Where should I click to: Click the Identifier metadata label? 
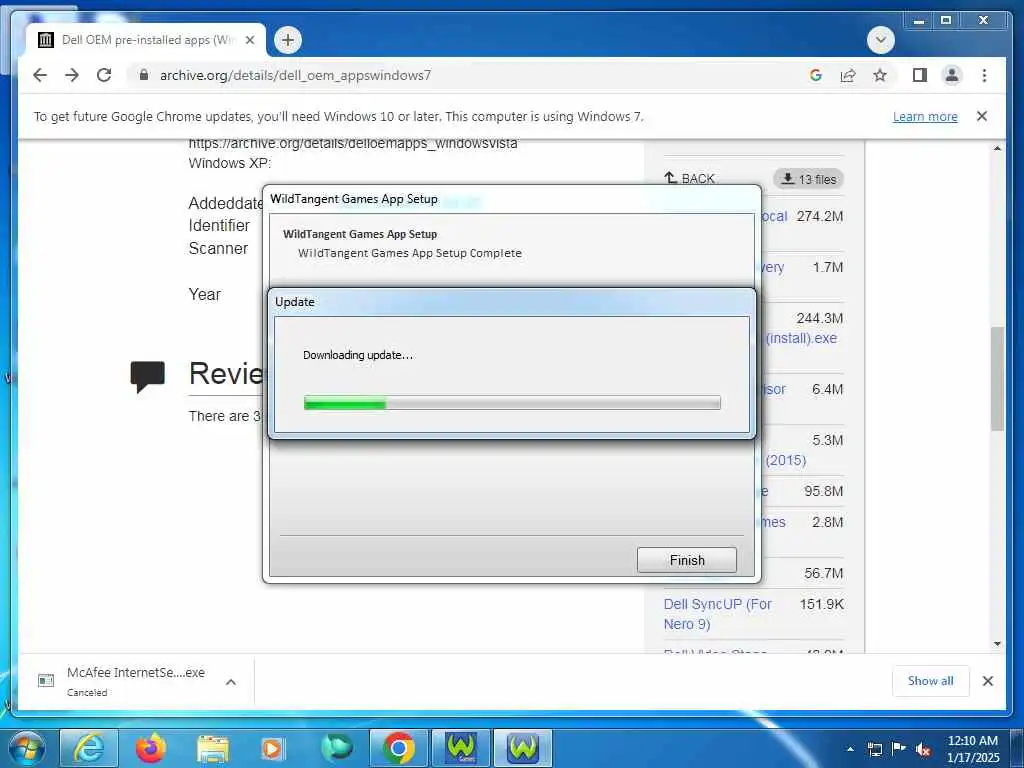pos(219,225)
